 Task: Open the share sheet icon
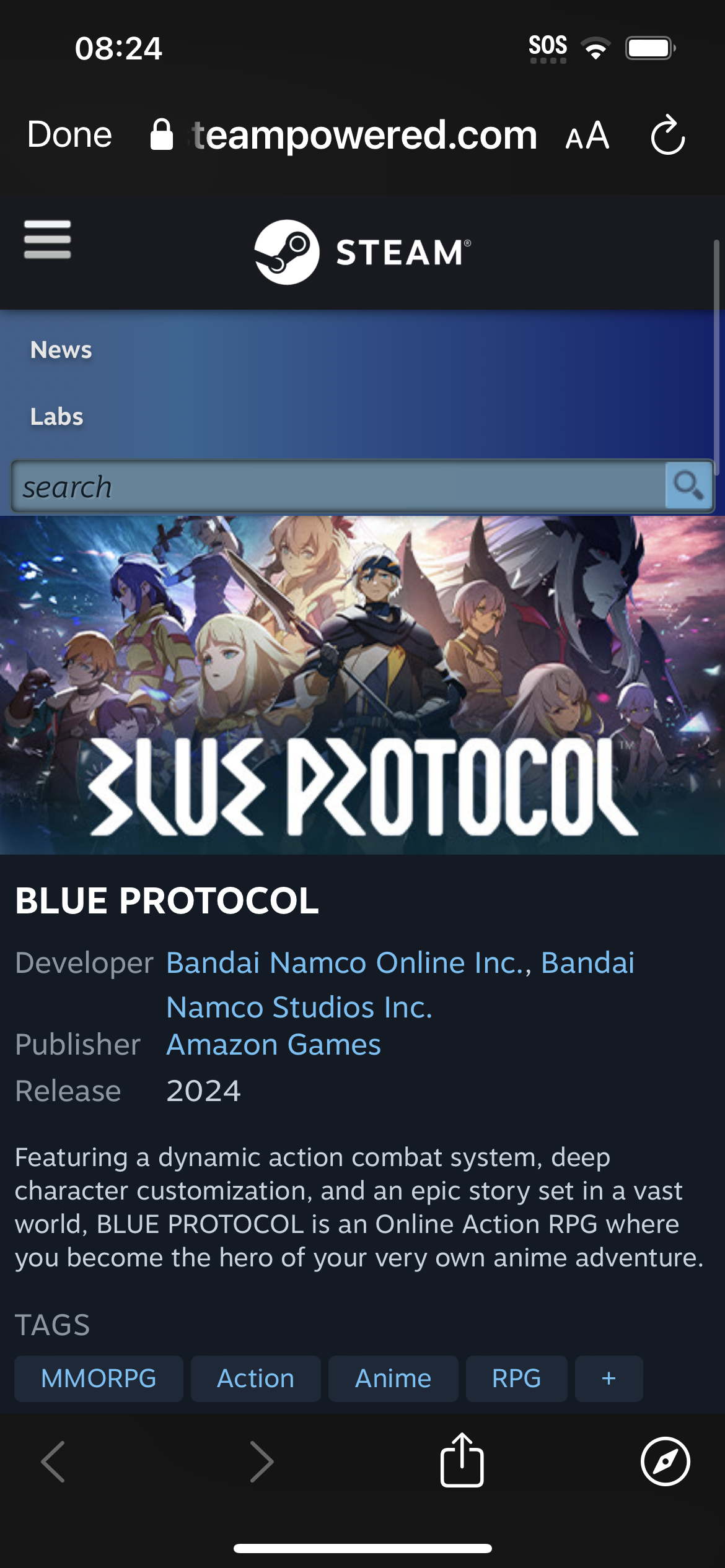click(462, 1460)
